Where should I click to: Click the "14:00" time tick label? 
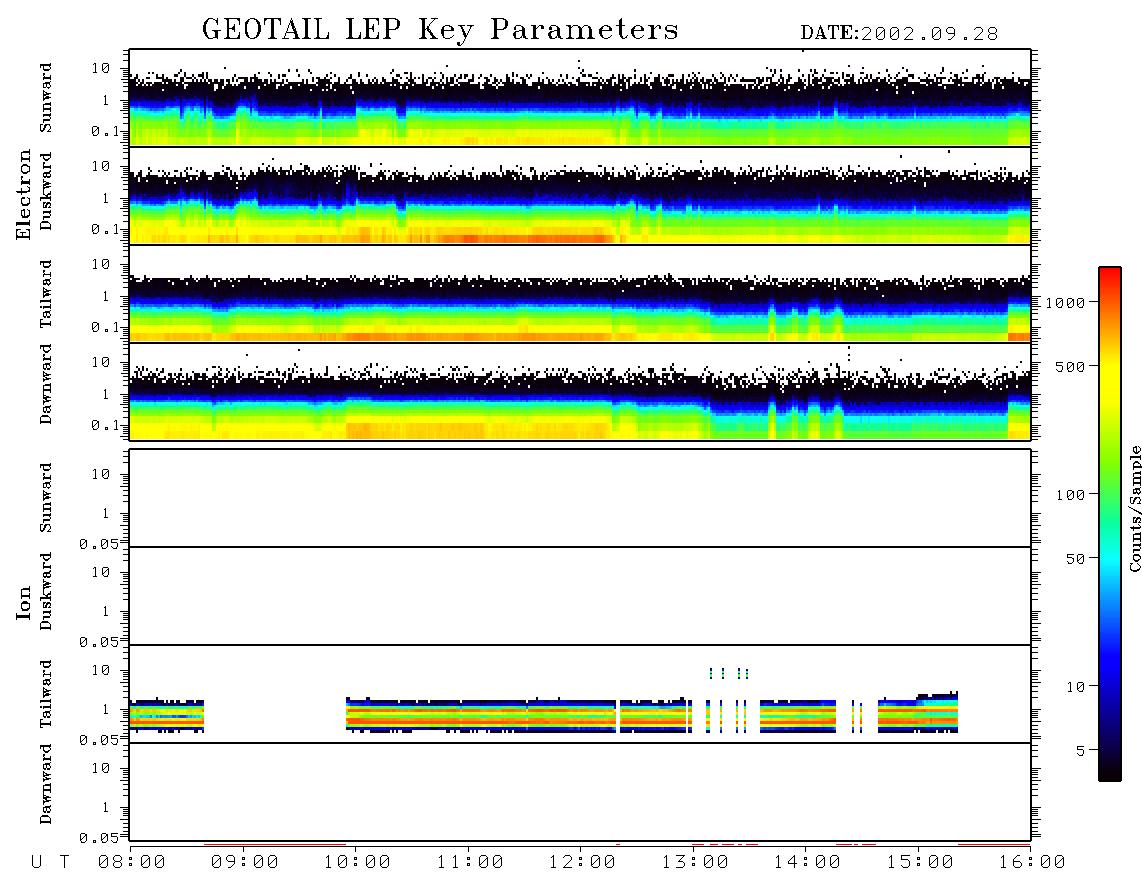pos(807,862)
